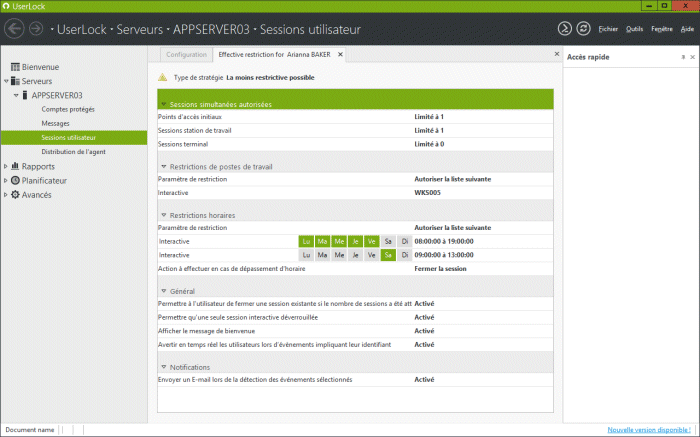Viewport: 700px width, 437px height.
Task: Click Sessions utilisateur in the breadcrumb
Action: pyautogui.click(x=310, y=29)
